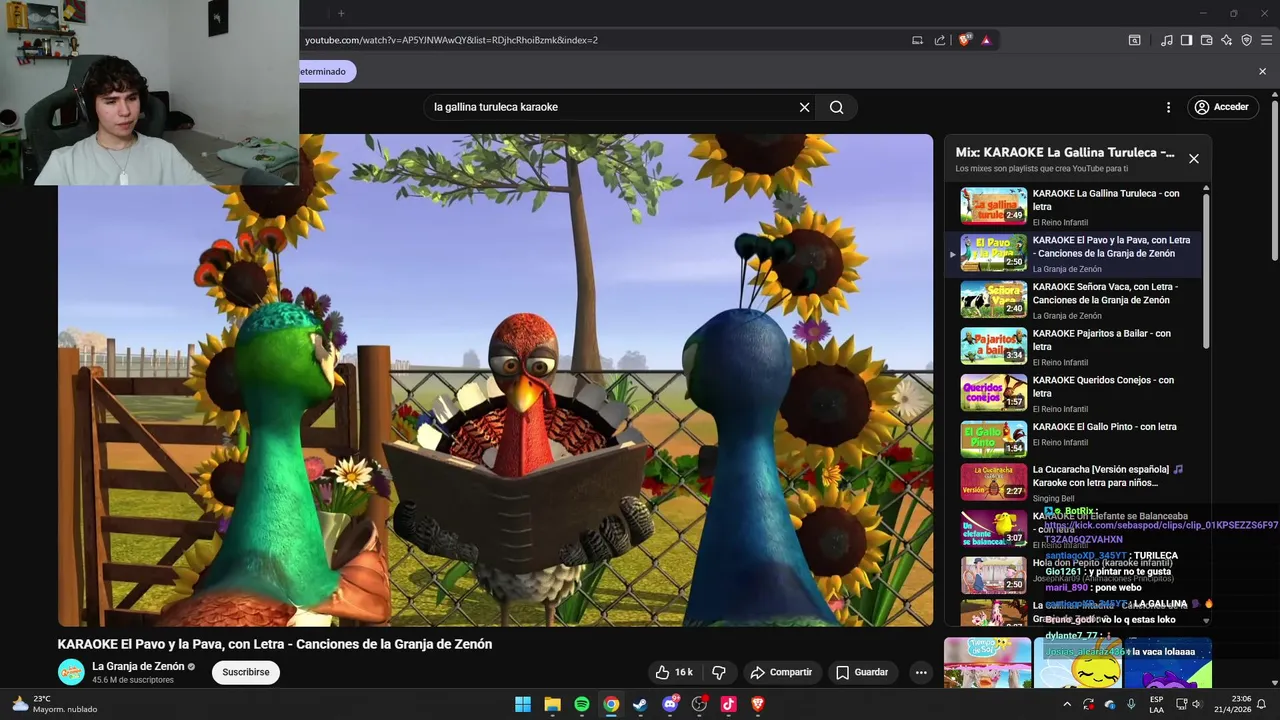The image size is (1280, 720).
Task: Open the Windows Start menu
Action: click(523, 704)
